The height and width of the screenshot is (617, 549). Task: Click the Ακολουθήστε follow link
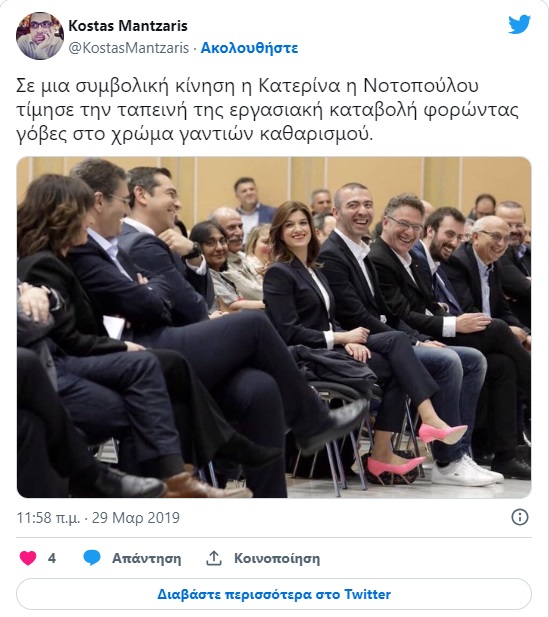point(250,48)
